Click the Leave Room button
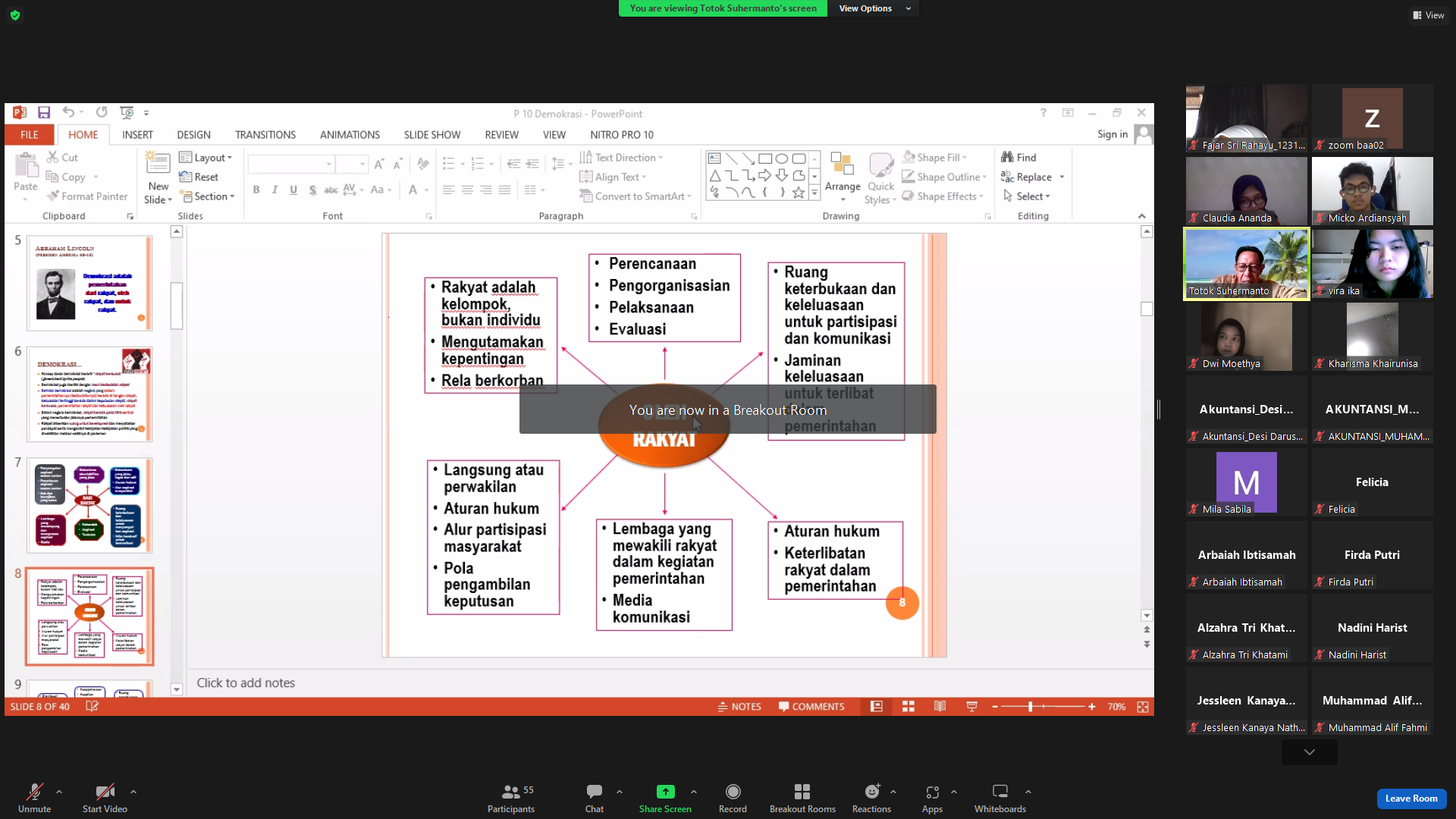 coord(1411,799)
